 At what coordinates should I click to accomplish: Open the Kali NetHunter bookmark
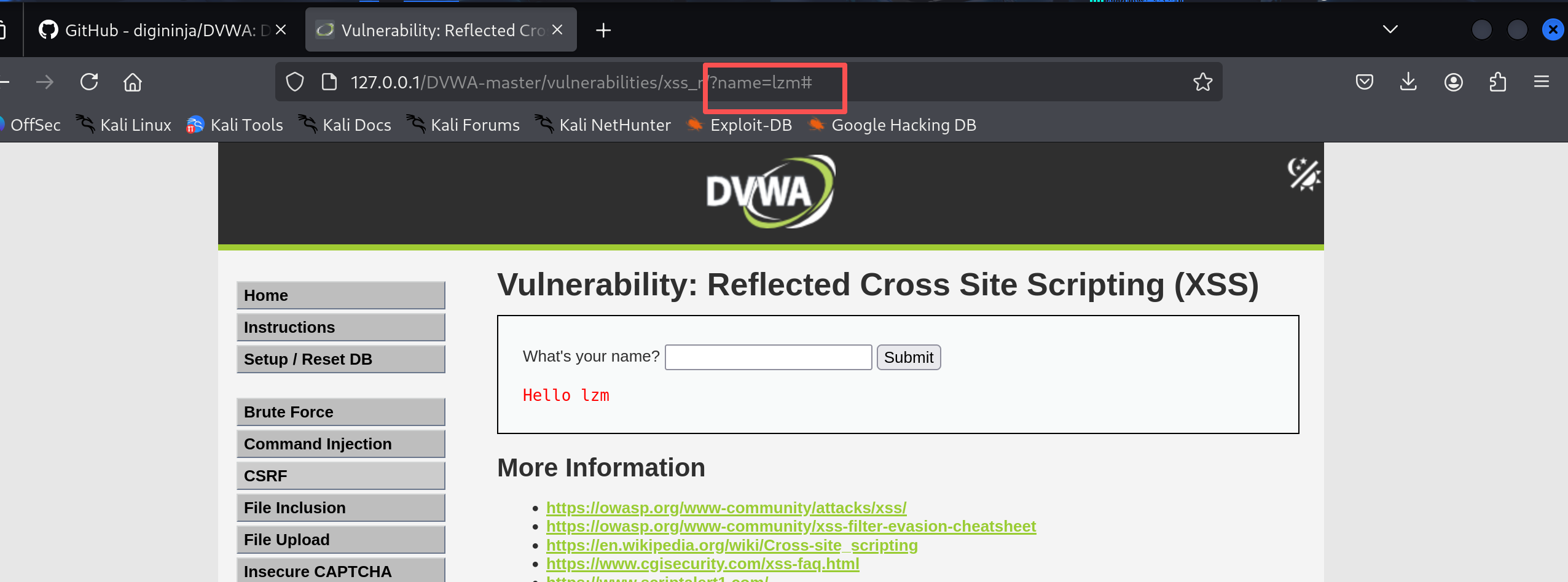point(603,125)
